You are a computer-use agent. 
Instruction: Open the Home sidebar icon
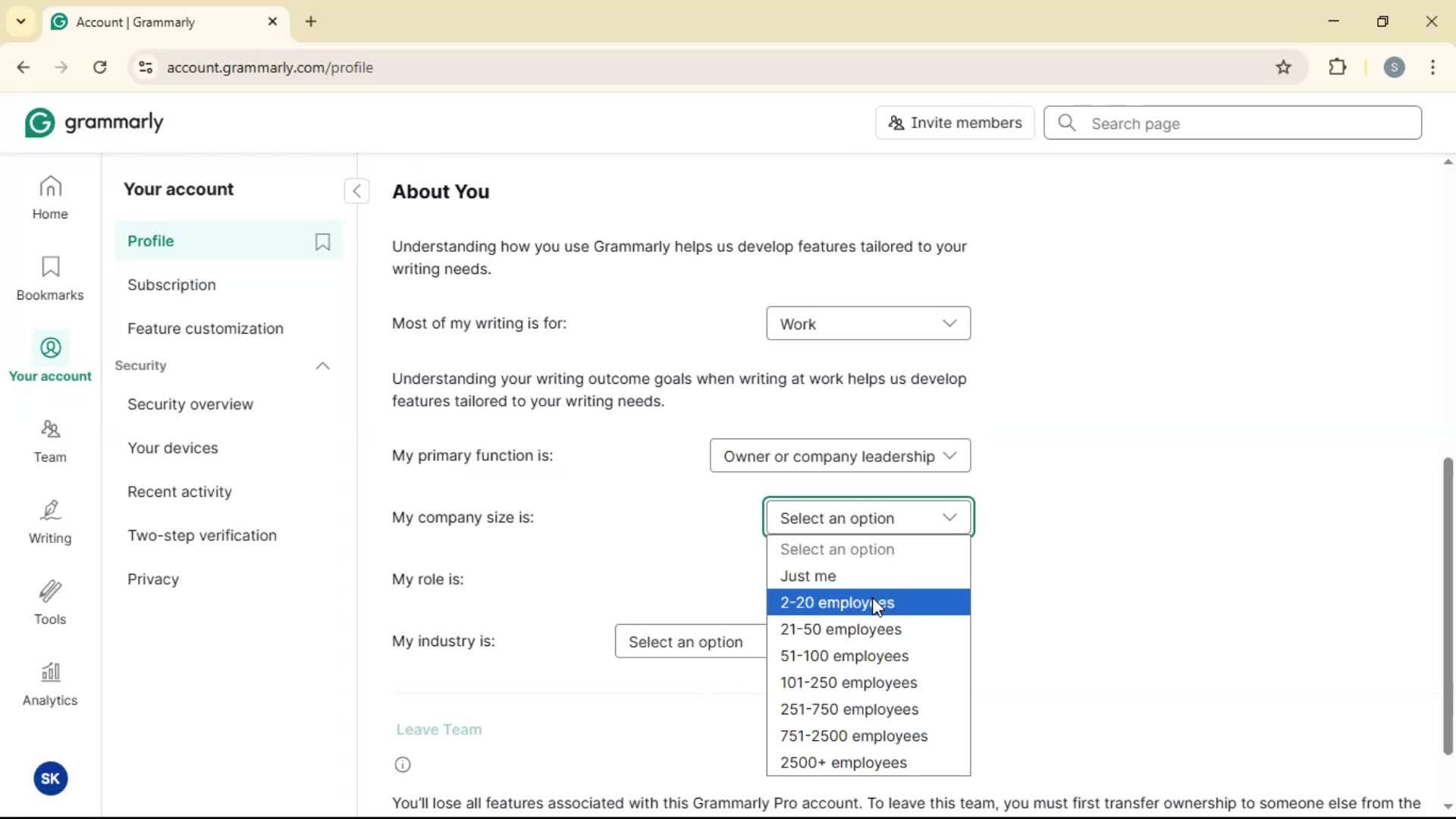pos(50,197)
